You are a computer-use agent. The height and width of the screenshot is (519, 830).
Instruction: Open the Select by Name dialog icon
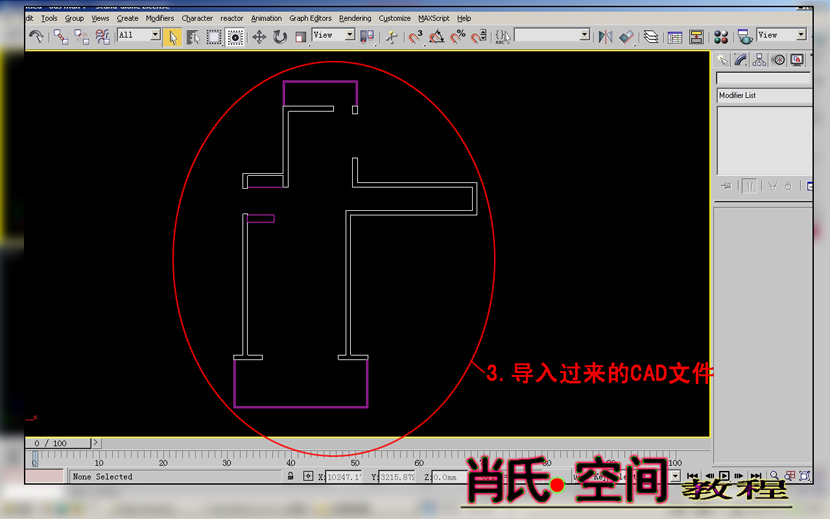click(193, 37)
